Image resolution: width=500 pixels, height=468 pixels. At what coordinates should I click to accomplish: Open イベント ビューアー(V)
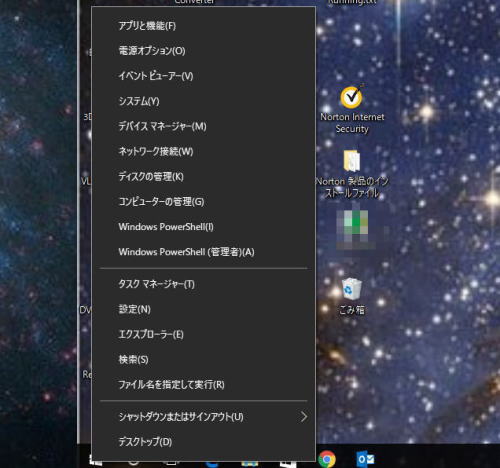204,76
